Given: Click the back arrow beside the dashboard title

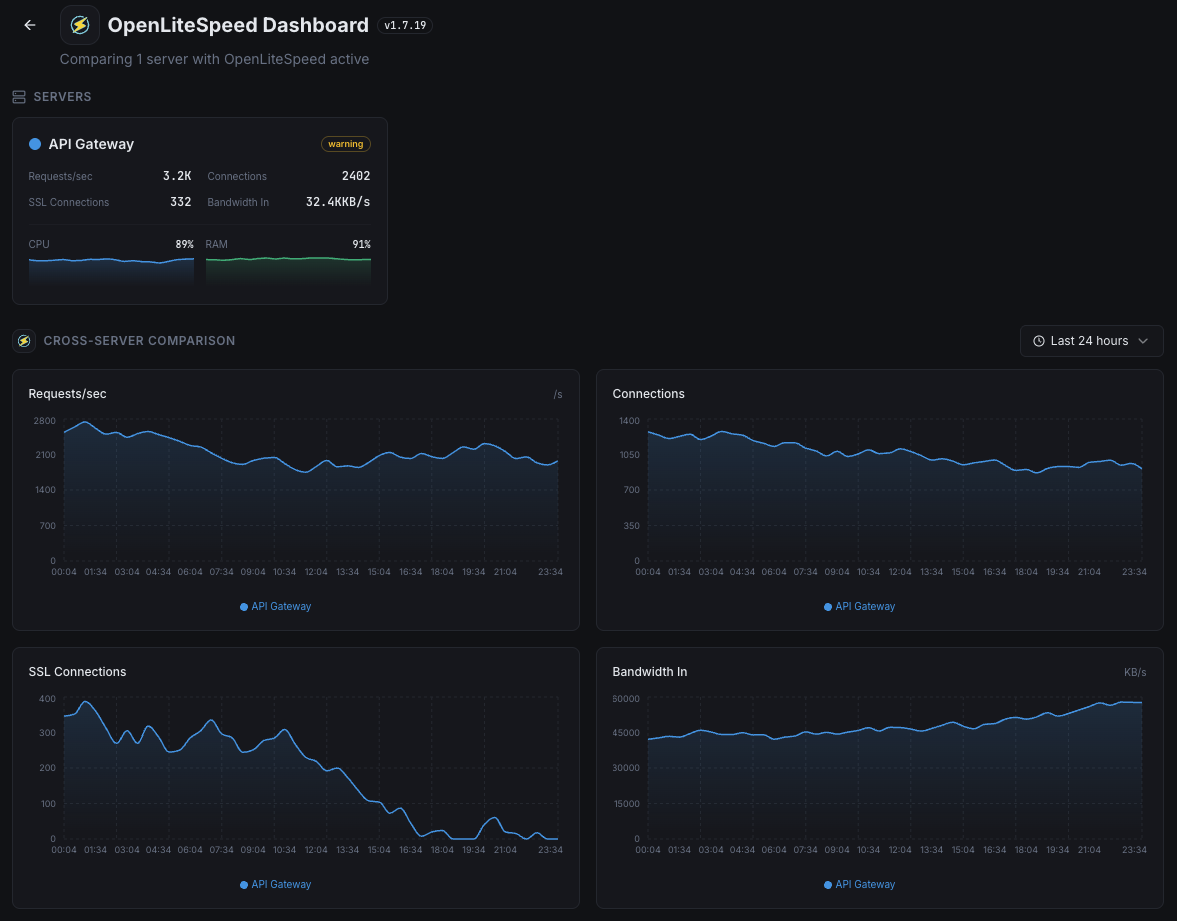Looking at the screenshot, I should 29,25.
